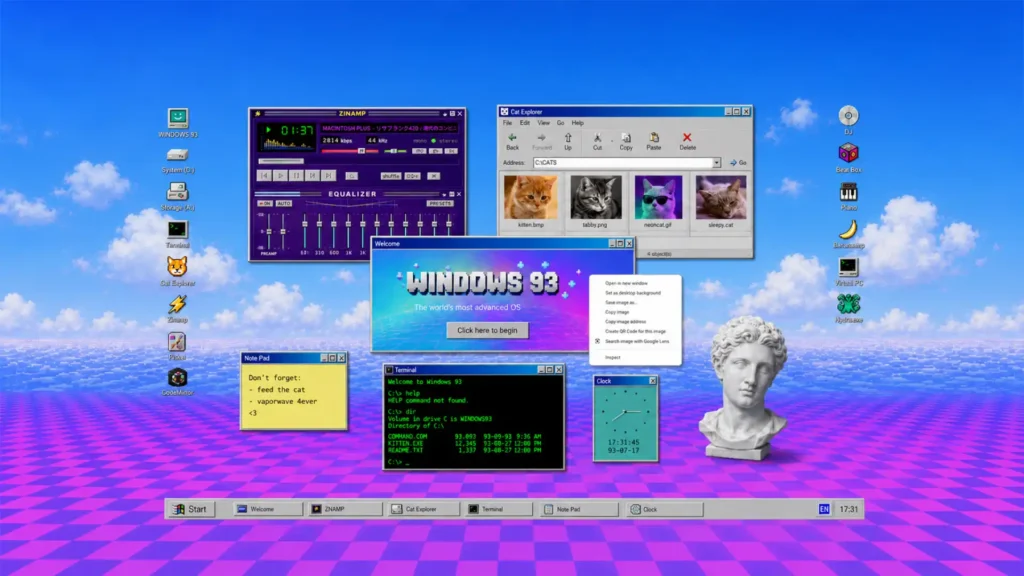The height and width of the screenshot is (576, 1024).
Task: Click the red Zinamp volume slider
Action: [349, 151]
